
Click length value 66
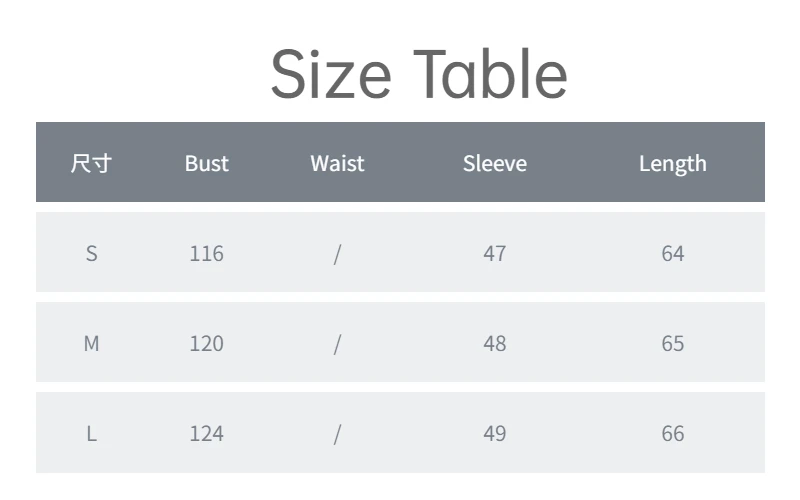672,434
